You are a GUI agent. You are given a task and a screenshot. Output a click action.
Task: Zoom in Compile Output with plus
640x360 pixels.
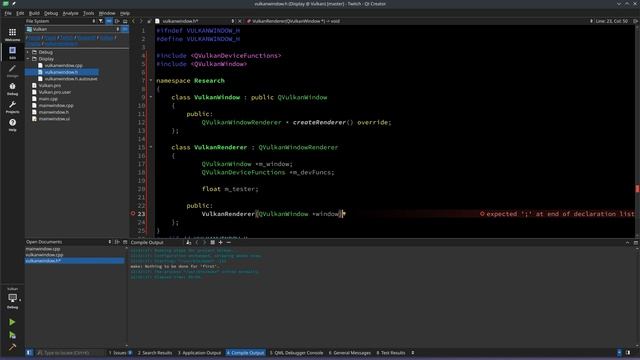(221, 242)
